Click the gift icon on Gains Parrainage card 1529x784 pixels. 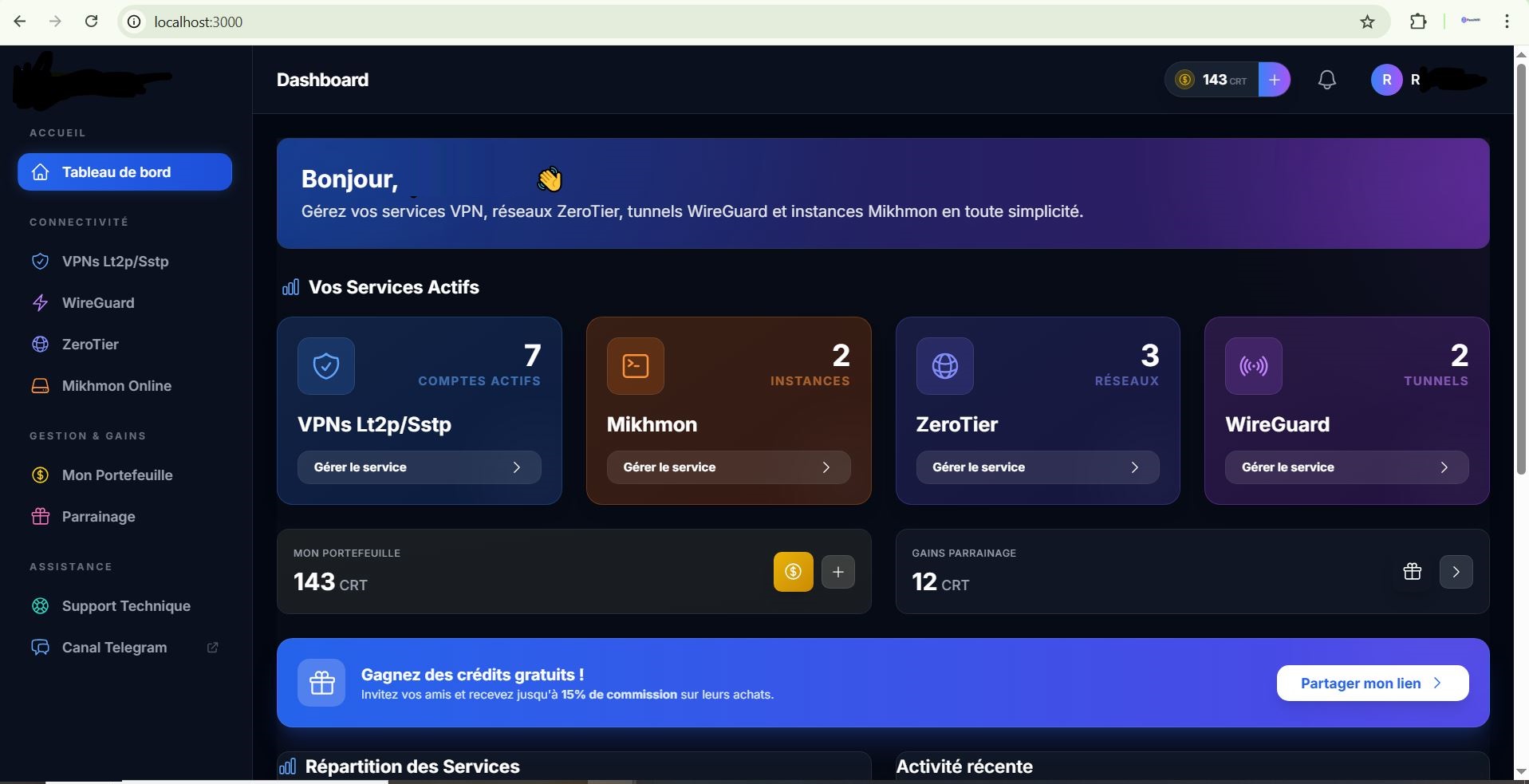click(x=1412, y=572)
